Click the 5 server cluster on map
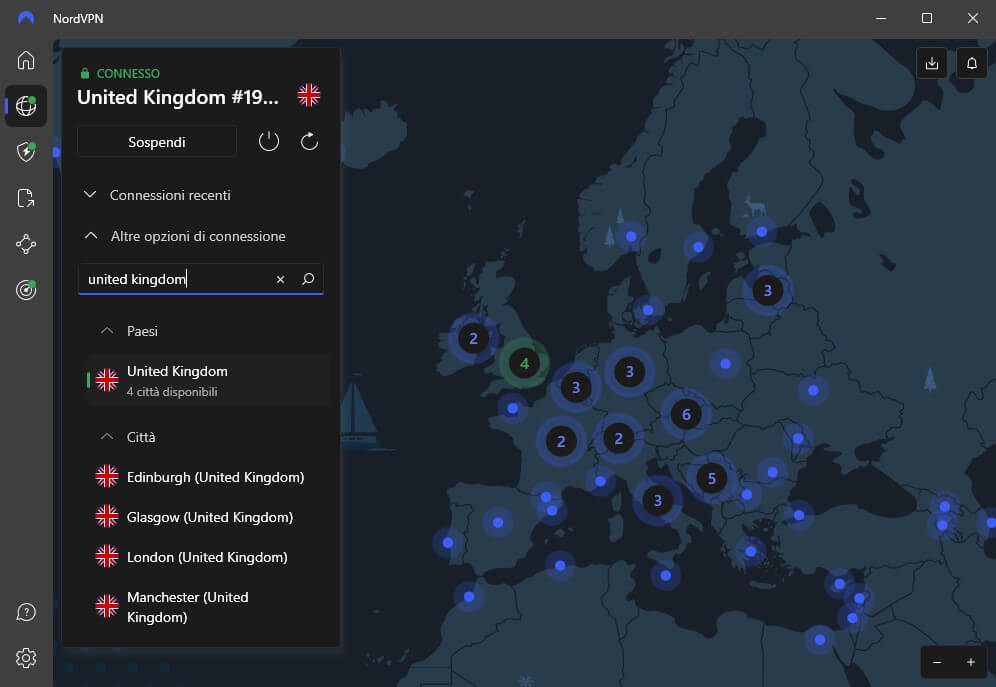This screenshot has height=687, width=996. click(711, 478)
